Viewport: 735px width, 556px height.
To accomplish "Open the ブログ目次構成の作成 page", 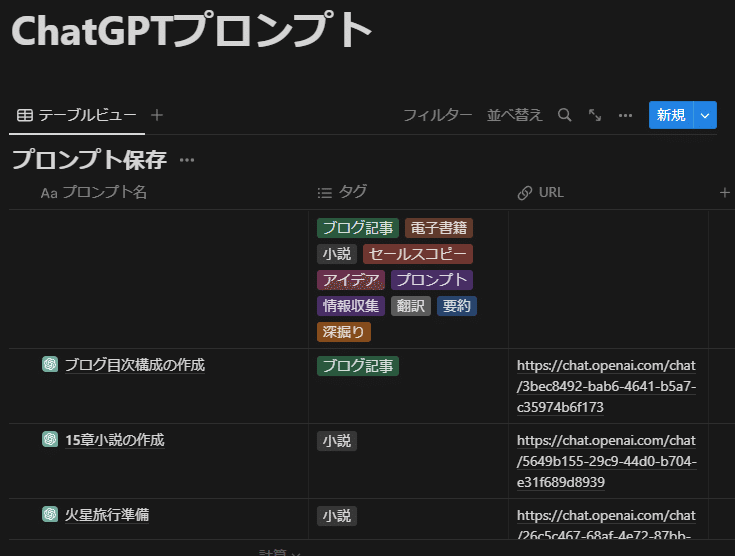I will (x=135, y=365).
